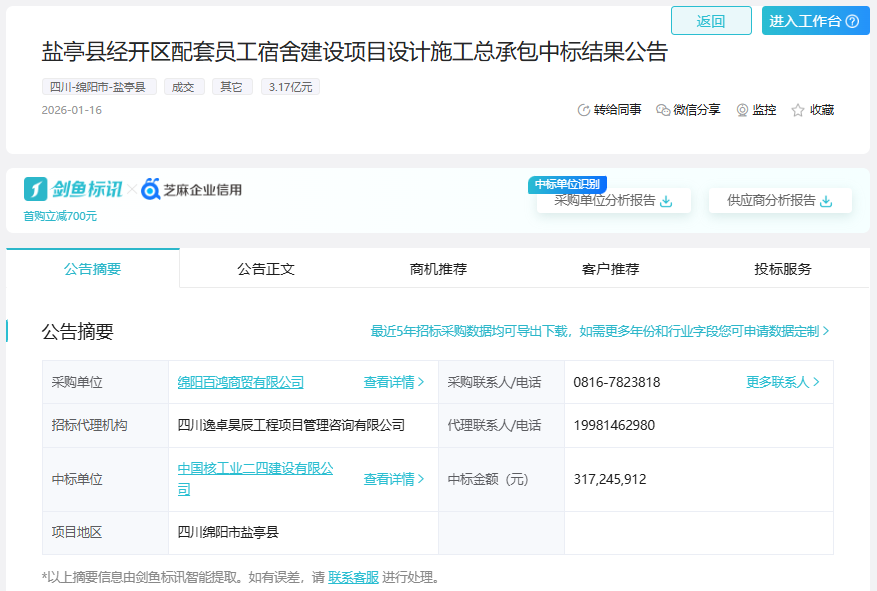Expand 查看详情 for 采购单位 row
The width and height of the screenshot is (877, 591).
tap(394, 382)
